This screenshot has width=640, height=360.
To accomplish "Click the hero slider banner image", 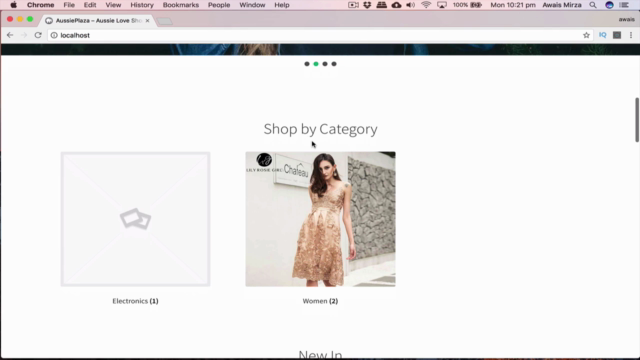I will 320,49.
